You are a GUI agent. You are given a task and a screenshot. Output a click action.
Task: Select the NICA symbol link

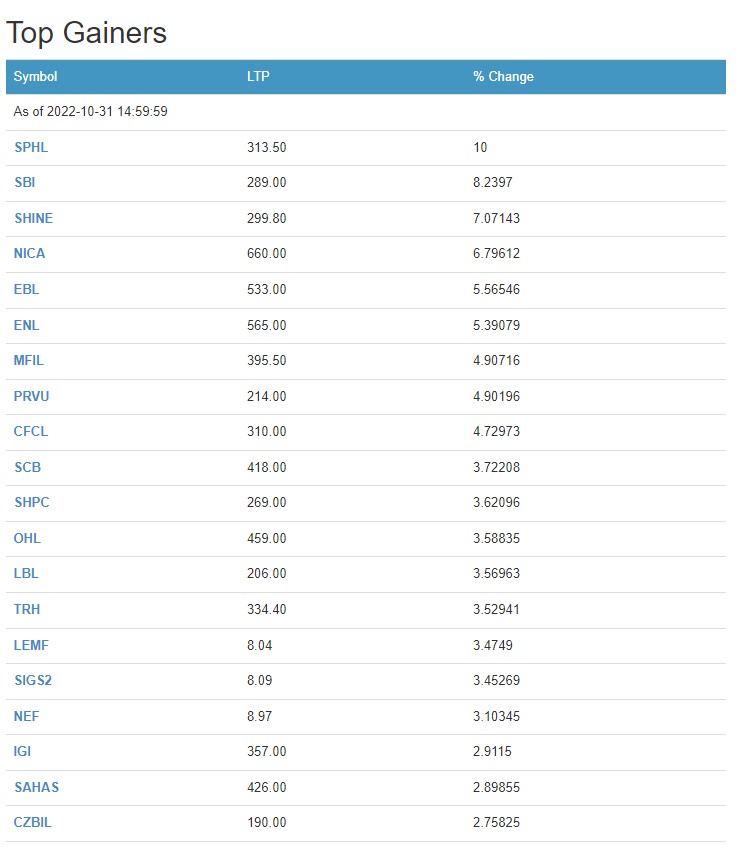coord(29,253)
